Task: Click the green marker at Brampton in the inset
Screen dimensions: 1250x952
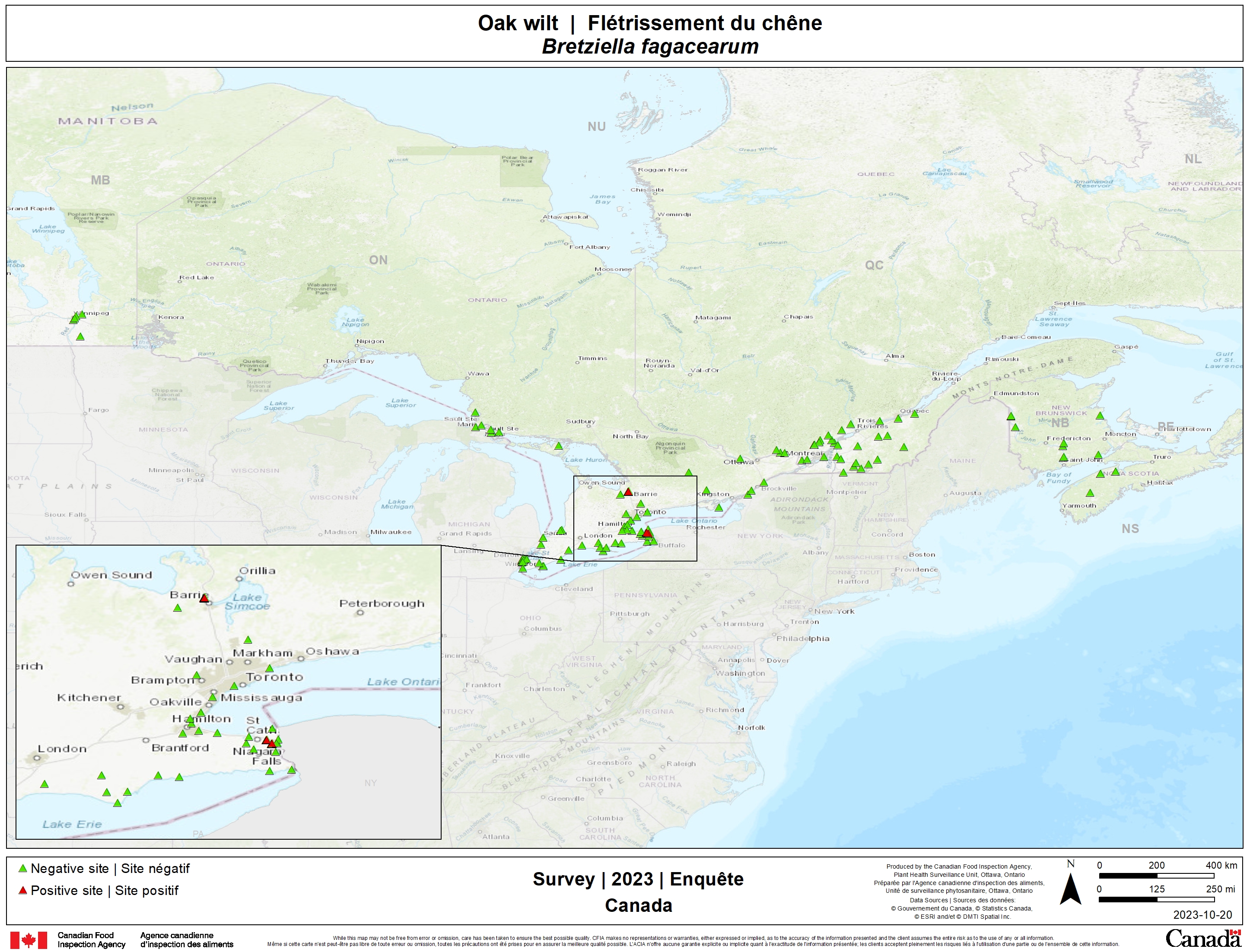Action: pos(196,676)
